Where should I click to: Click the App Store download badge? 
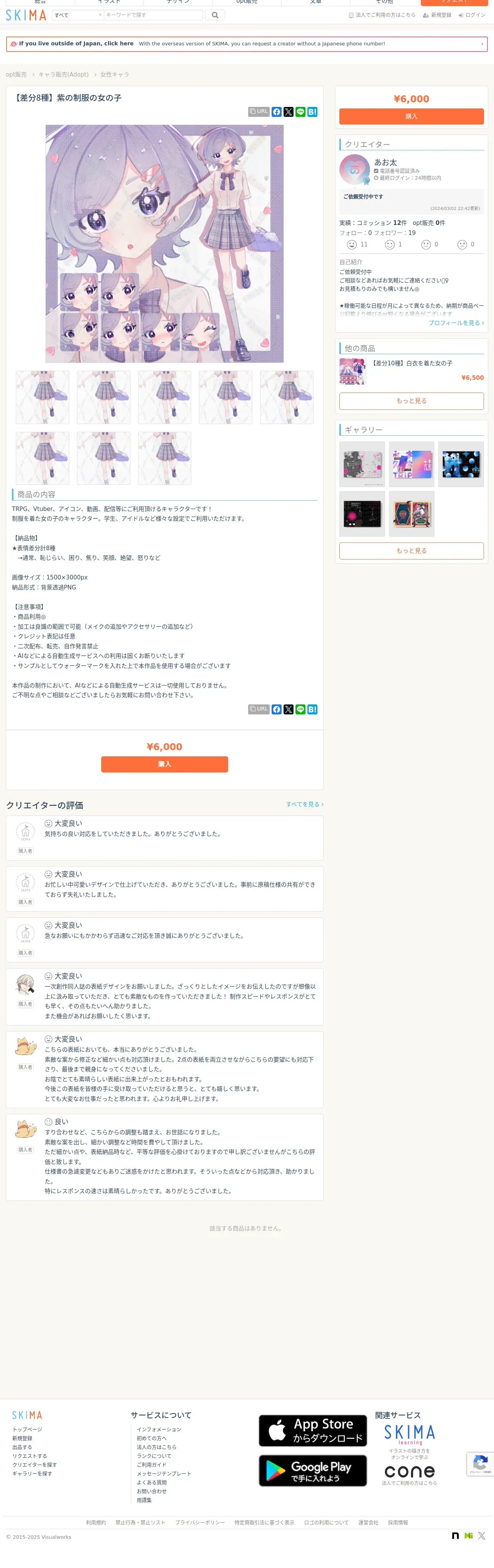tap(313, 1430)
